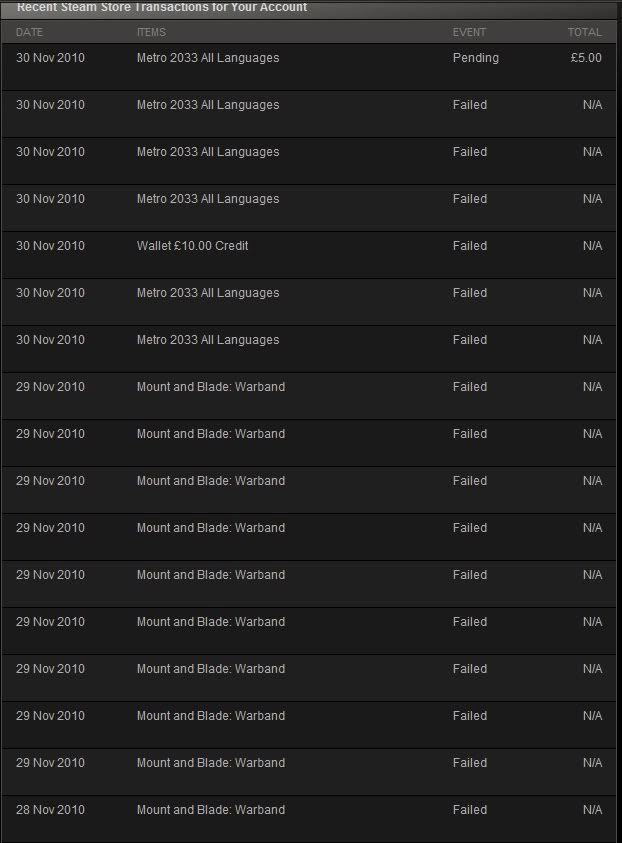Click the TOTAL column header
The image size is (622, 843).
click(x=584, y=32)
